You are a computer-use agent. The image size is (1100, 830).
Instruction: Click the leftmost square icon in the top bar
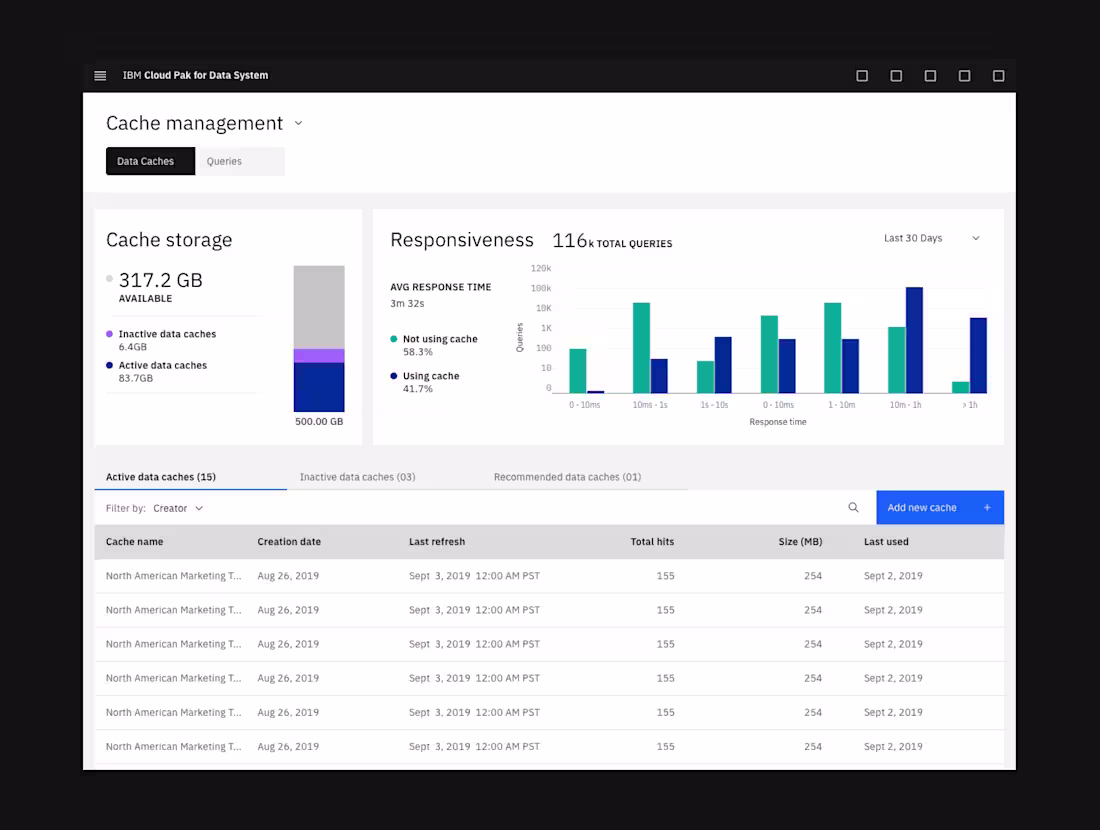tap(862, 75)
